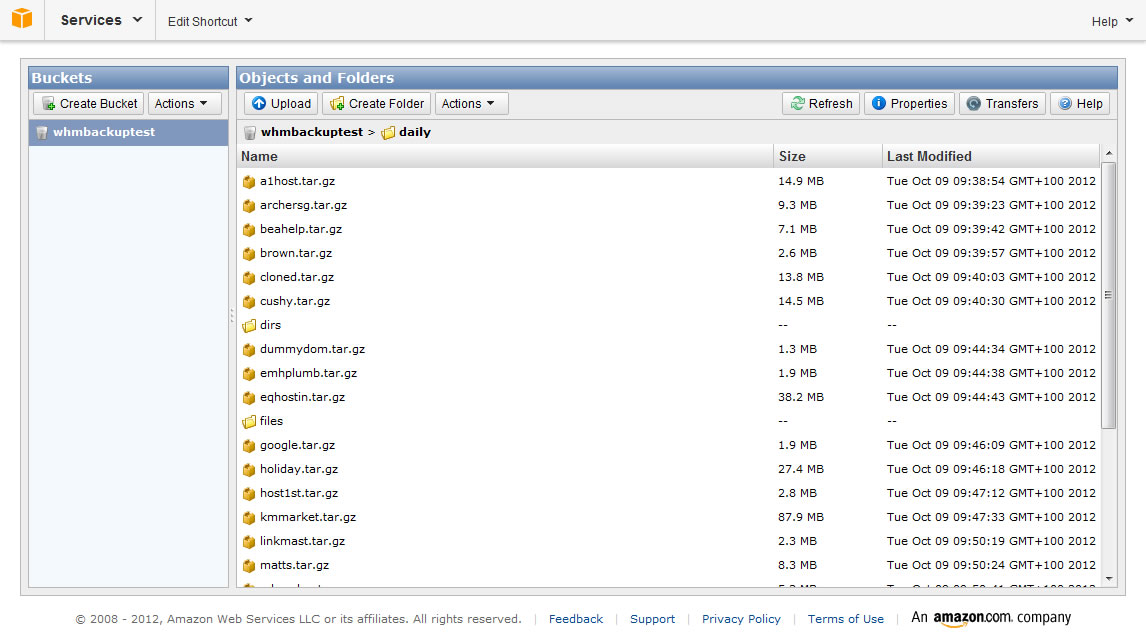This screenshot has height=638, width=1146.
Task: Click archive icon beside kmmarket.tar.gz
Action: (x=248, y=517)
